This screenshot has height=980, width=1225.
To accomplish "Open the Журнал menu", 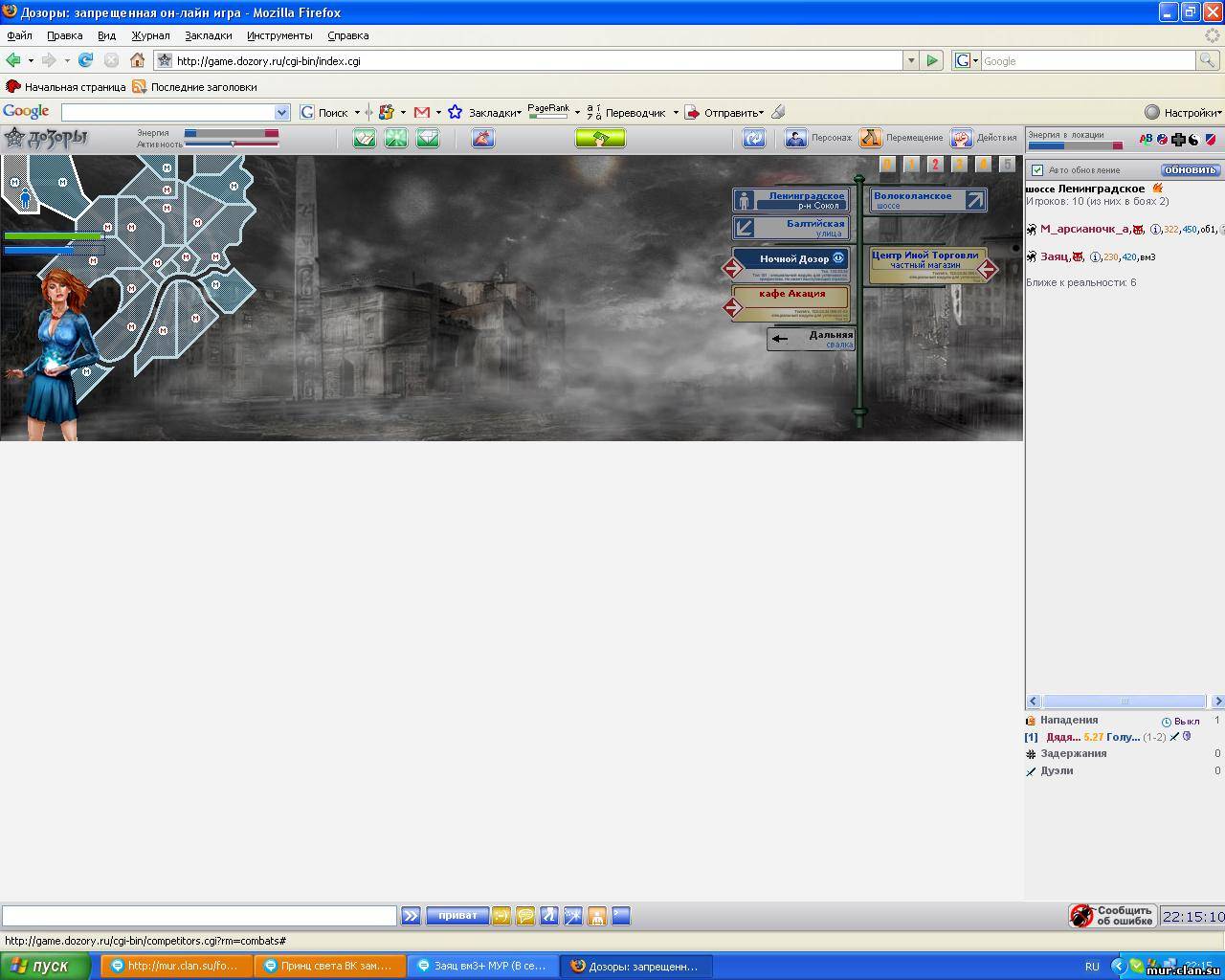I will tap(150, 35).
